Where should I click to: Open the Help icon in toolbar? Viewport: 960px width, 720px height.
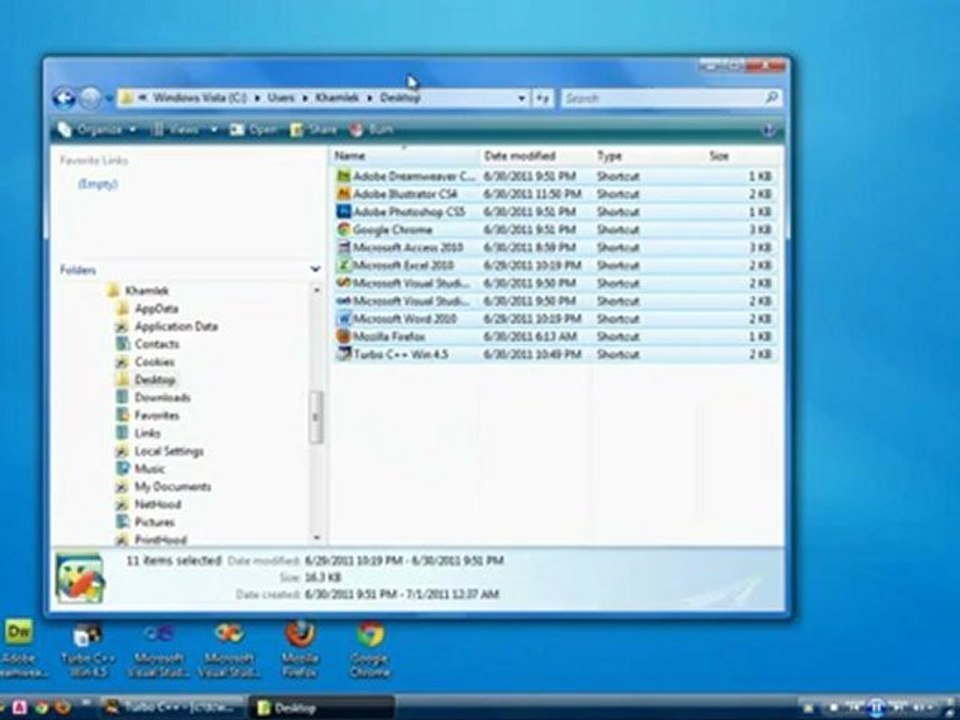(x=770, y=130)
